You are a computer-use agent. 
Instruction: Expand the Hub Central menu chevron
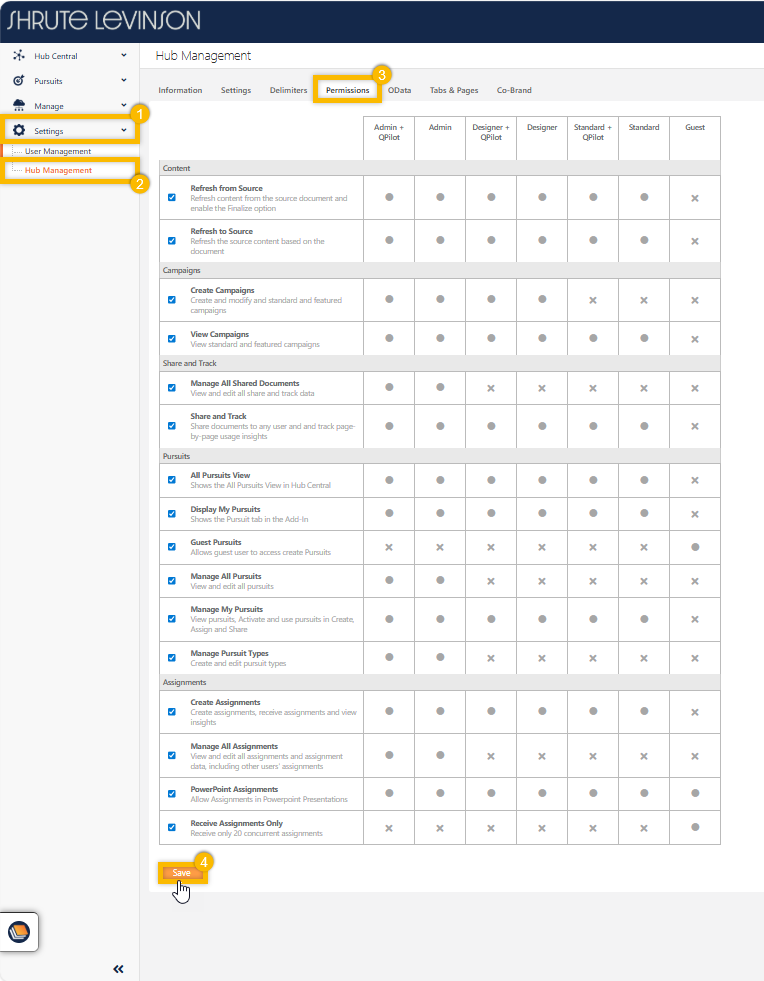(x=124, y=56)
